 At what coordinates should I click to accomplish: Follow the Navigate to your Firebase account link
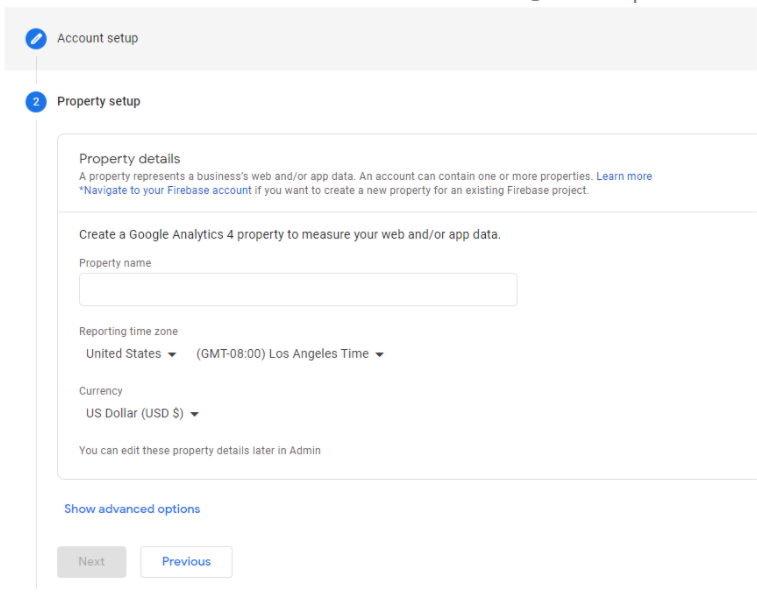(x=167, y=190)
